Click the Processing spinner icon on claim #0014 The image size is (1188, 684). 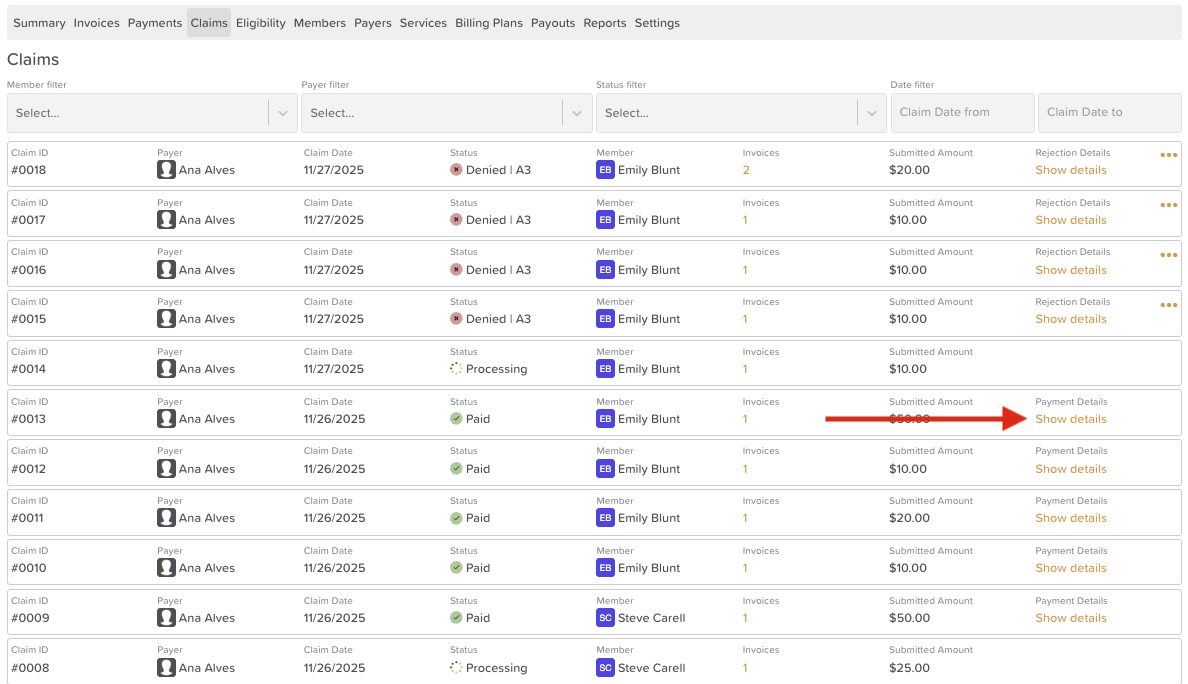(456, 369)
